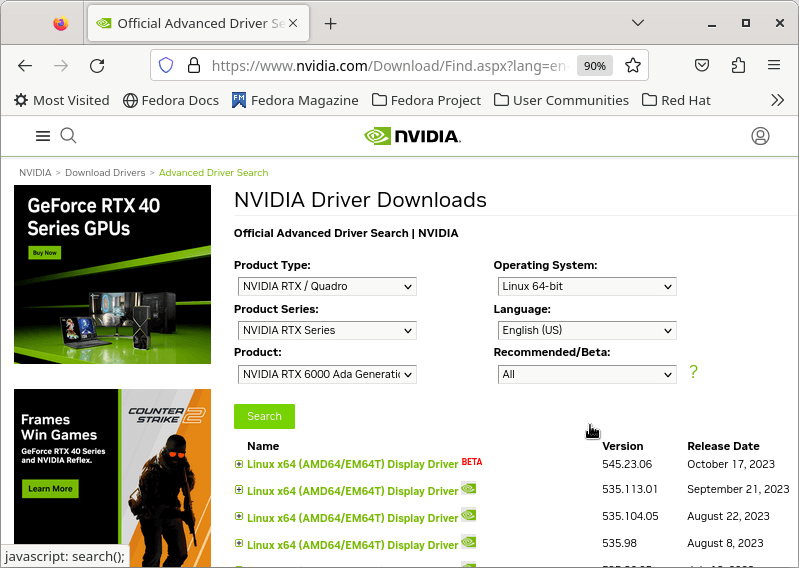Open the tracking protection shield icon

coord(166,65)
